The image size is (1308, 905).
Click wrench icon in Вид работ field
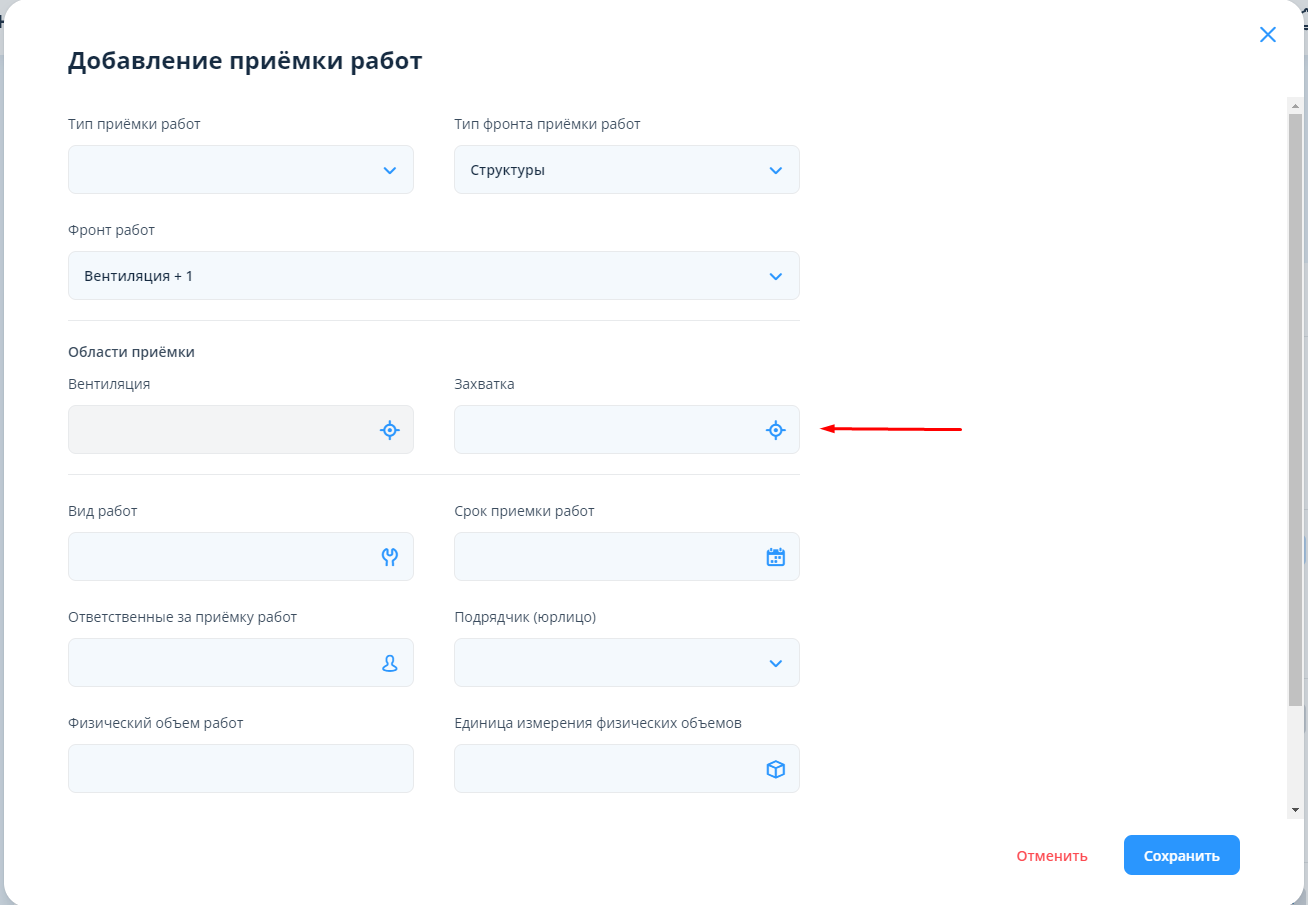tap(390, 557)
